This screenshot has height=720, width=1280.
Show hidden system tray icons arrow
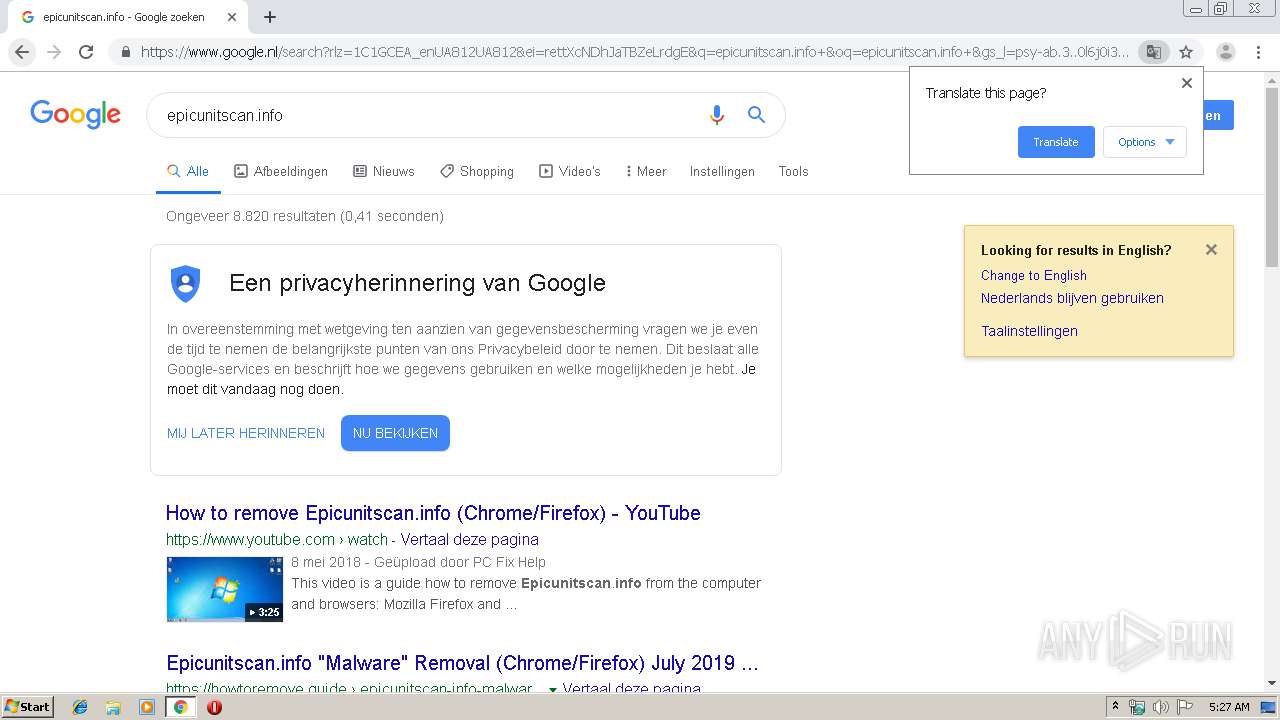(1115, 707)
